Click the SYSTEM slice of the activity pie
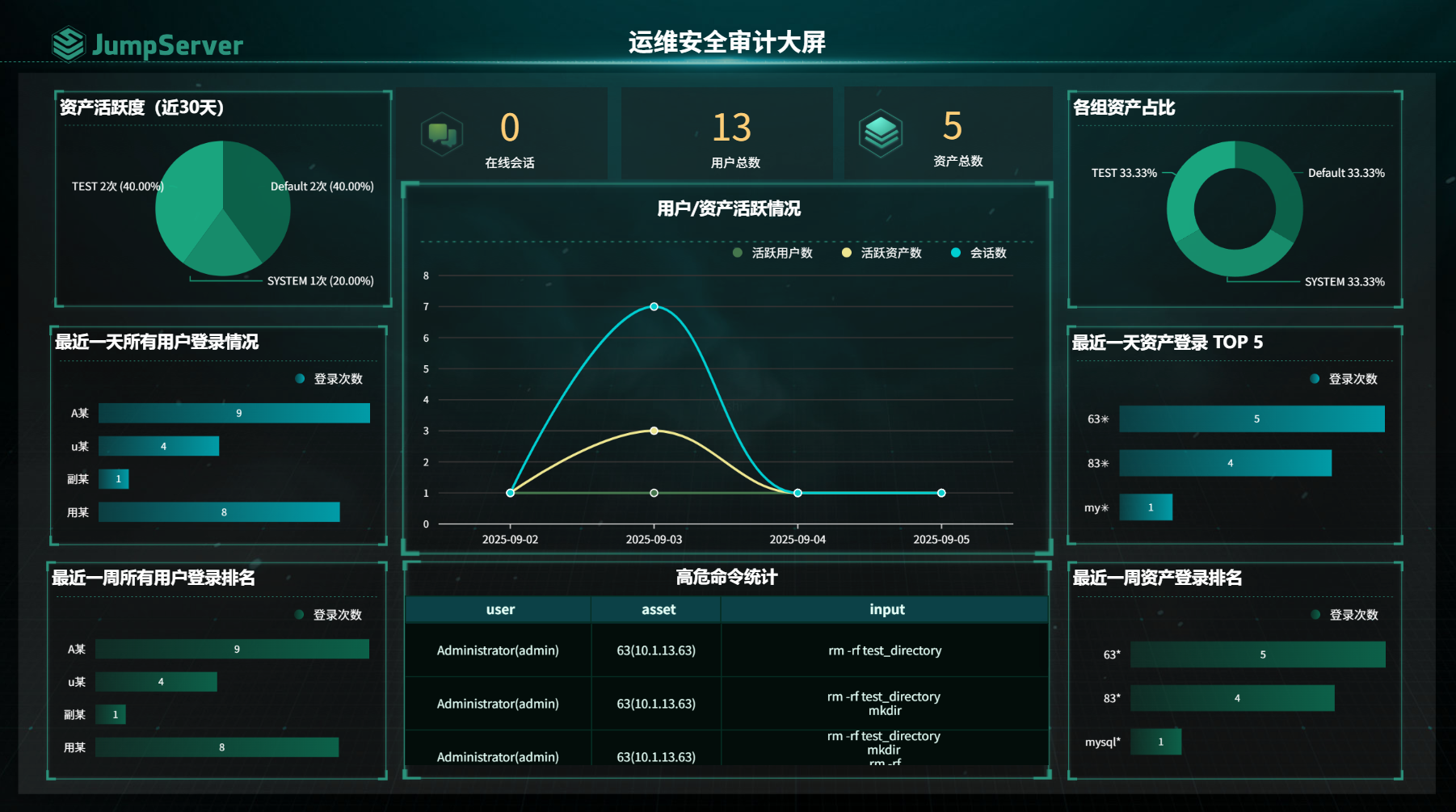Image resolution: width=1456 pixels, height=812 pixels. 223,250
